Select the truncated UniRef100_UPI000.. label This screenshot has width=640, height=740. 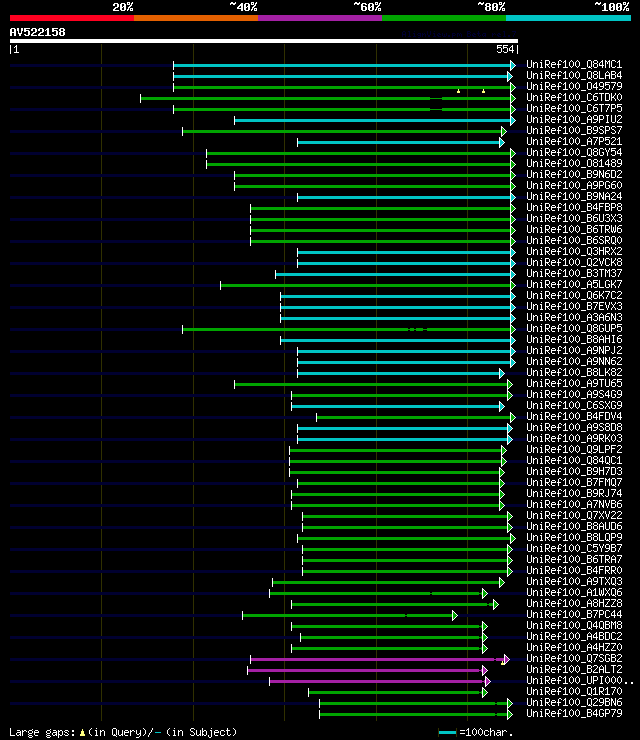click(580, 681)
